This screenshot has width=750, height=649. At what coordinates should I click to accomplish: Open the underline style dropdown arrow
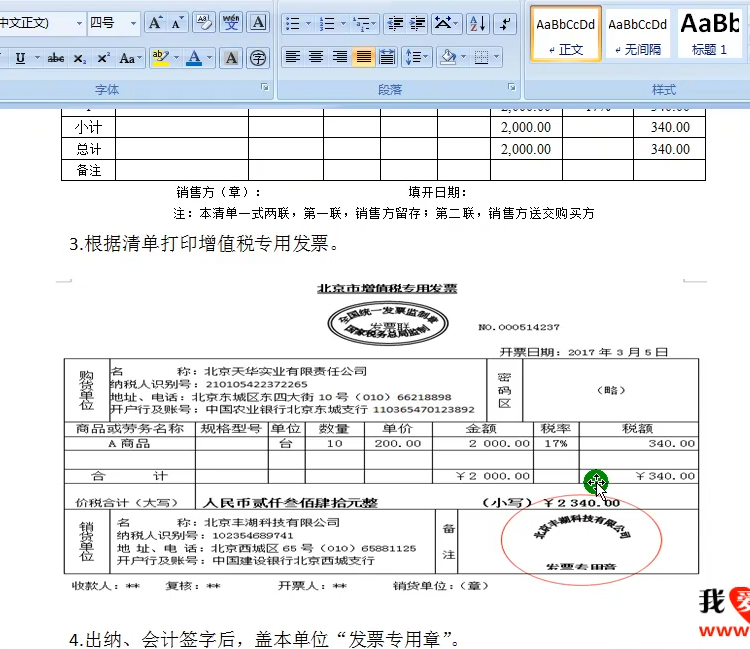[x=37, y=58]
